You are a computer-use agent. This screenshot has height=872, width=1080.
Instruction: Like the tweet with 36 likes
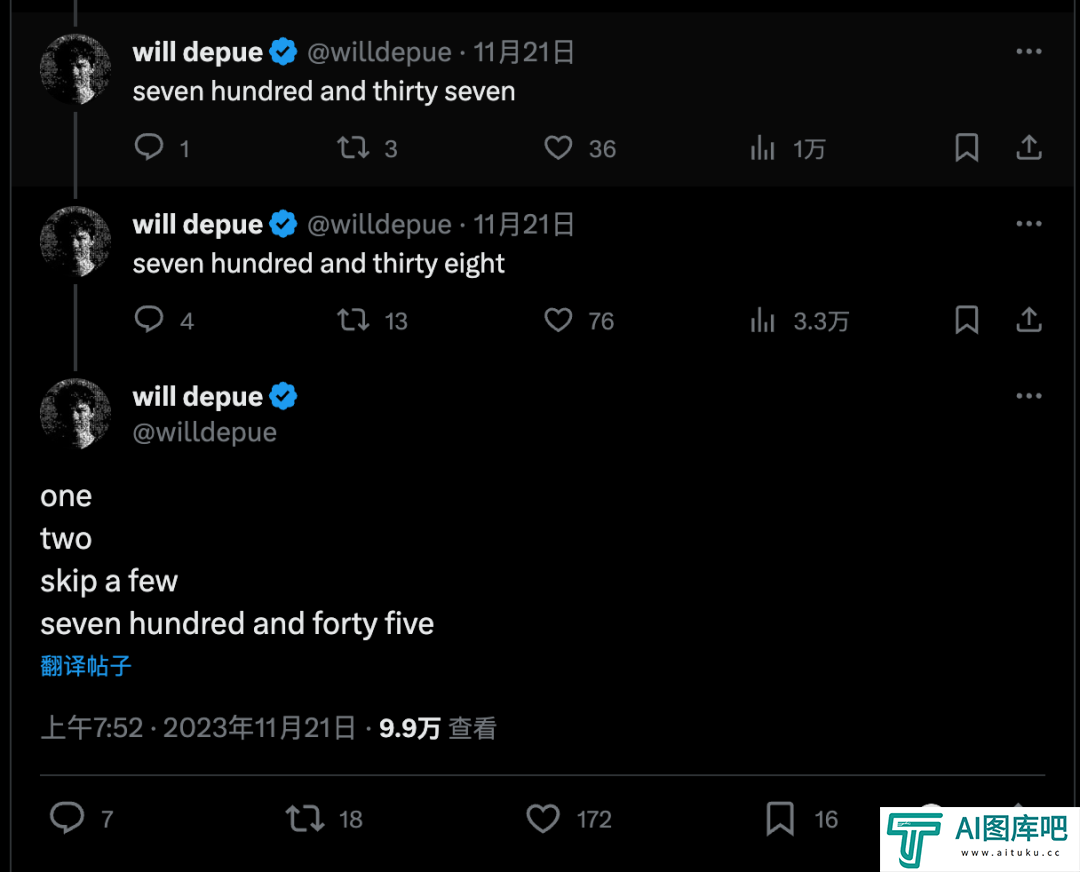[558, 147]
